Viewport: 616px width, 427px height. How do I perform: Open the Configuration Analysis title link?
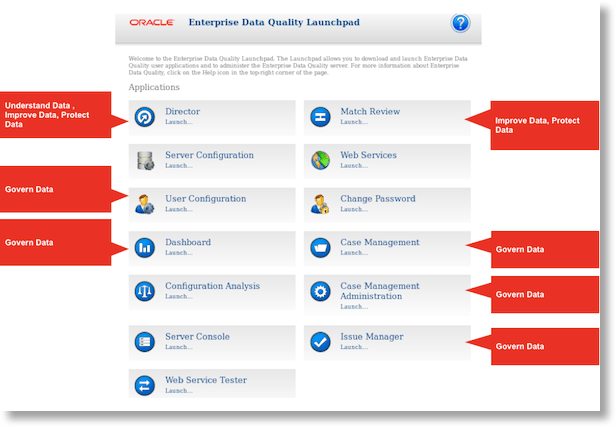point(213,286)
